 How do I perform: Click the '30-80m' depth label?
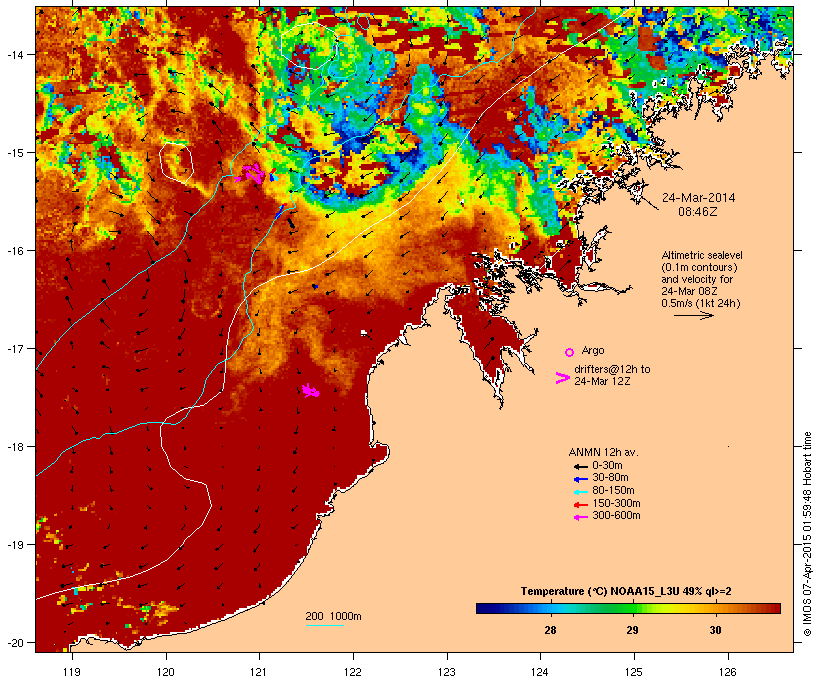(610, 478)
